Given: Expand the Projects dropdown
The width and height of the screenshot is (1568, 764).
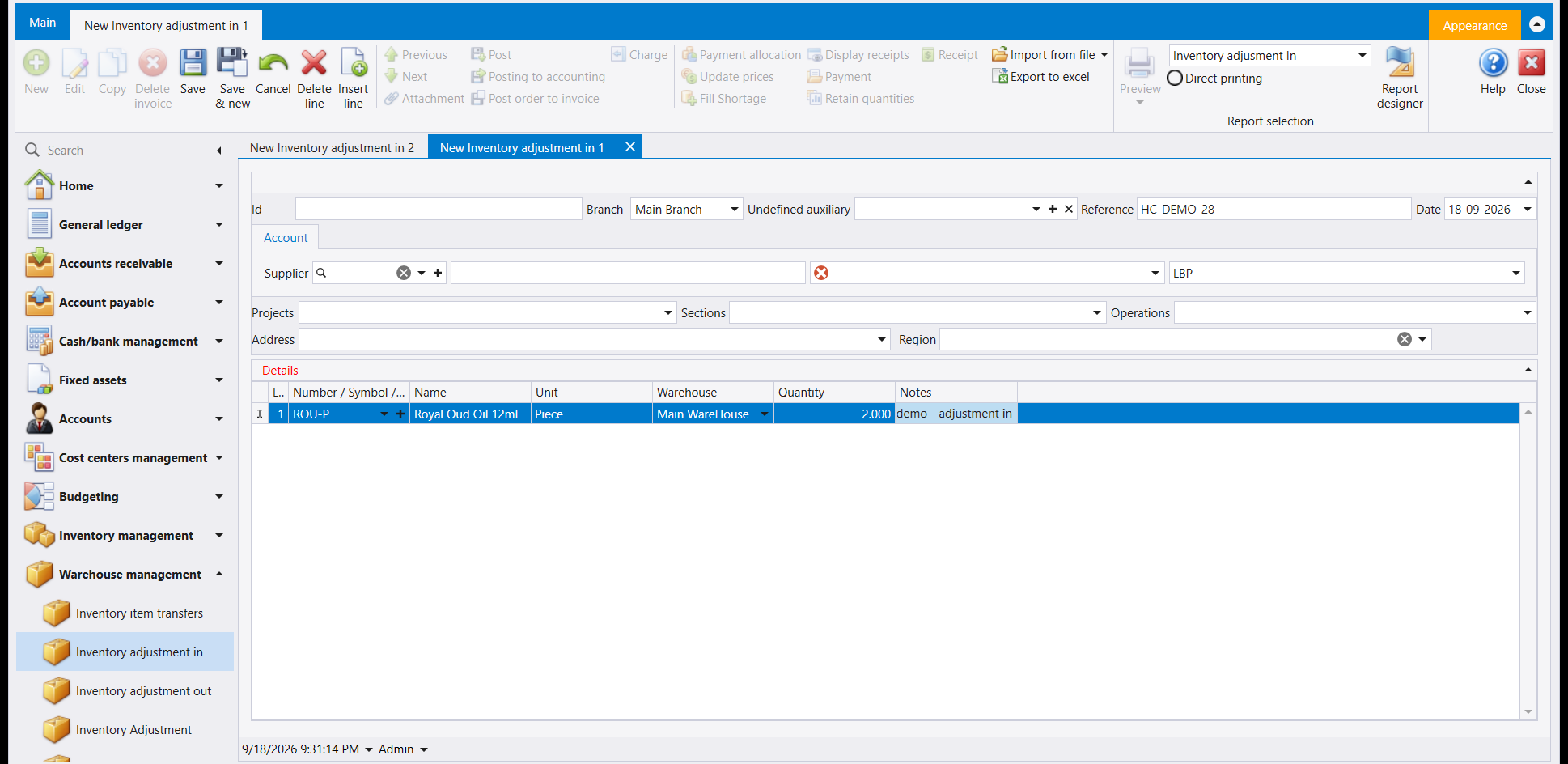Looking at the screenshot, I should (668, 312).
